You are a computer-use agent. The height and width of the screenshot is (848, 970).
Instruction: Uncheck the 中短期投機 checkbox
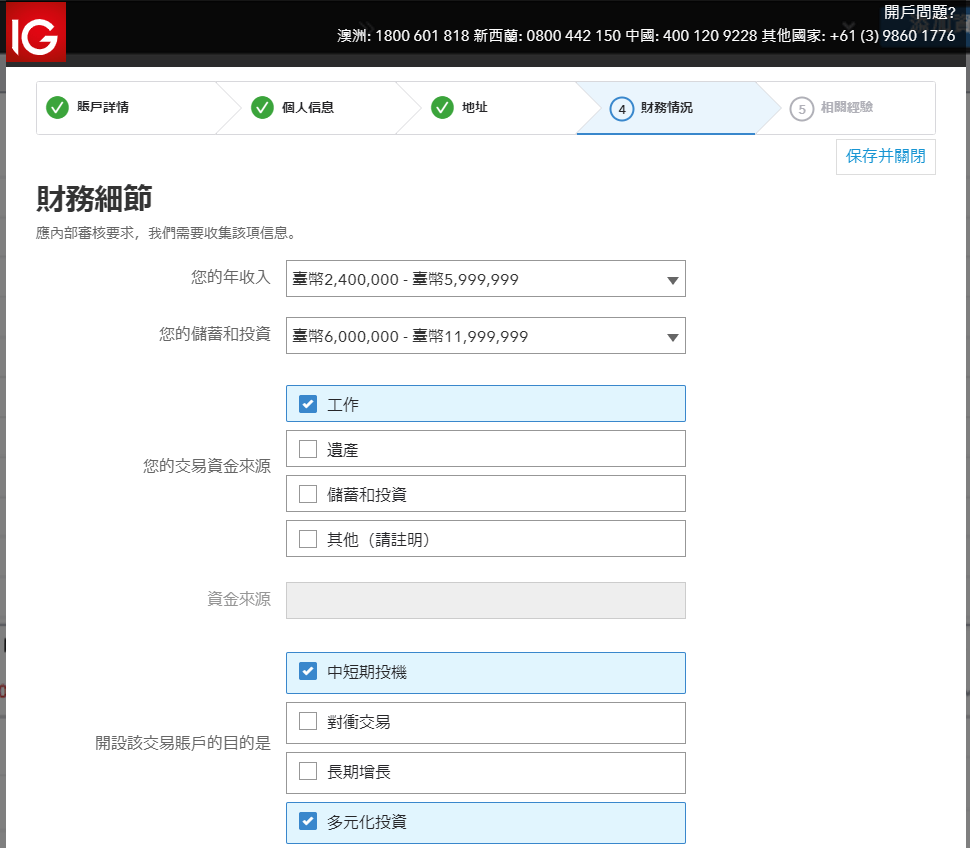tap(308, 672)
